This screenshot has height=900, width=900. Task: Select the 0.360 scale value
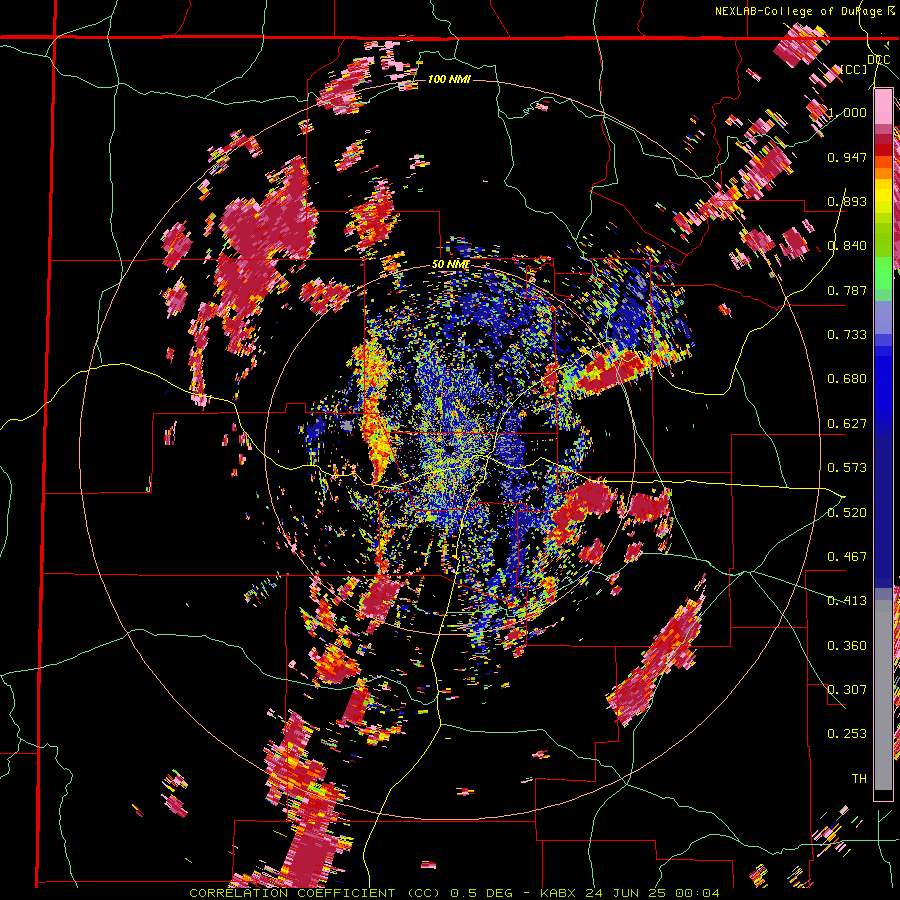tap(847, 645)
